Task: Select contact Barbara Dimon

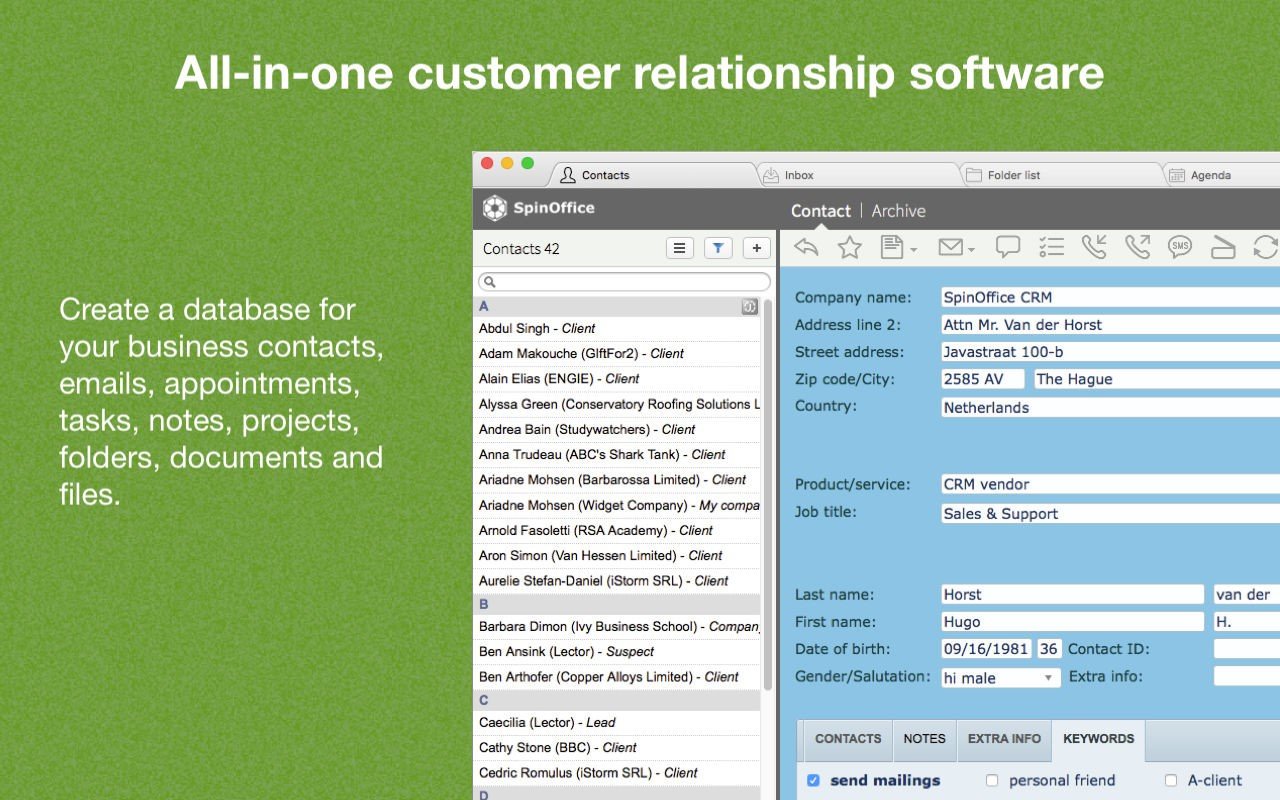Action: (617, 626)
